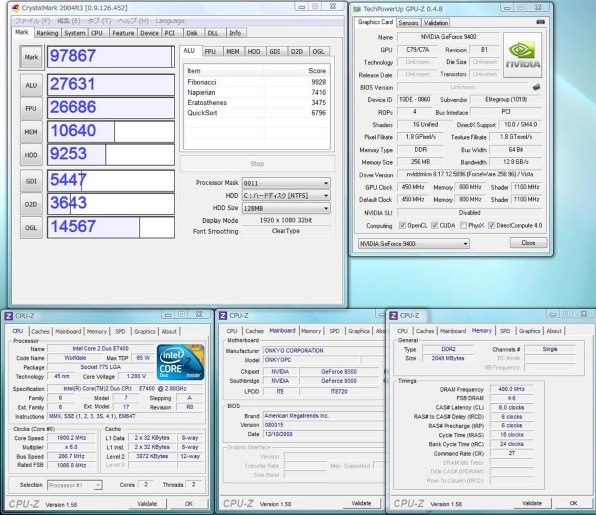Click the Mark benchmark button
This screenshot has width=596, height=515.
31,57
